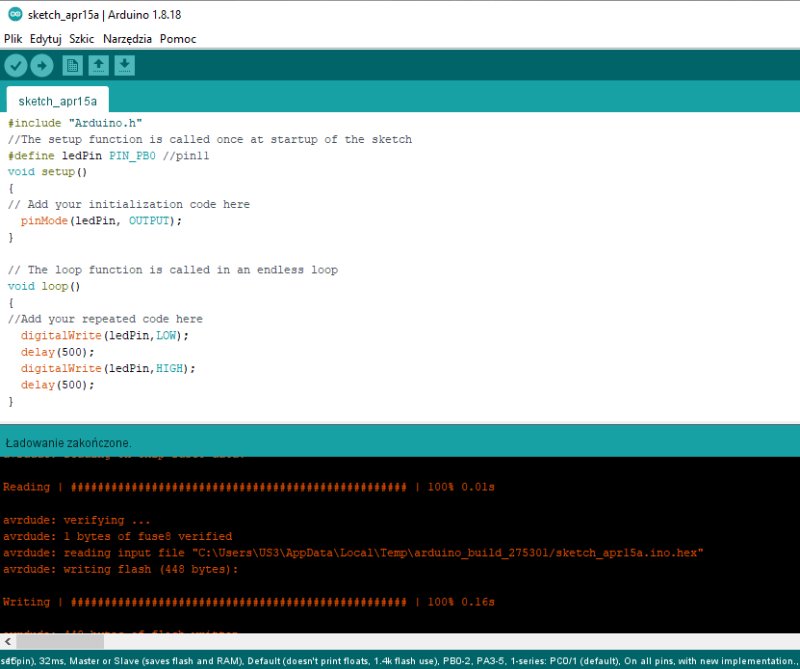
Task: Click the Verify checkmark toolbar icon
Action: (16, 66)
